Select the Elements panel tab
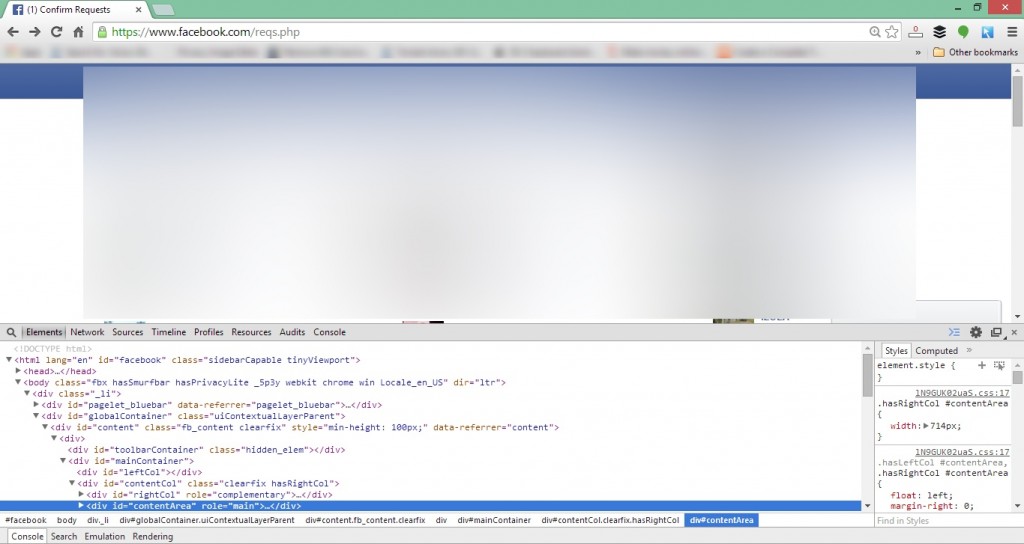The height and width of the screenshot is (544, 1024). pyautogui.click(x=44, y=332)
